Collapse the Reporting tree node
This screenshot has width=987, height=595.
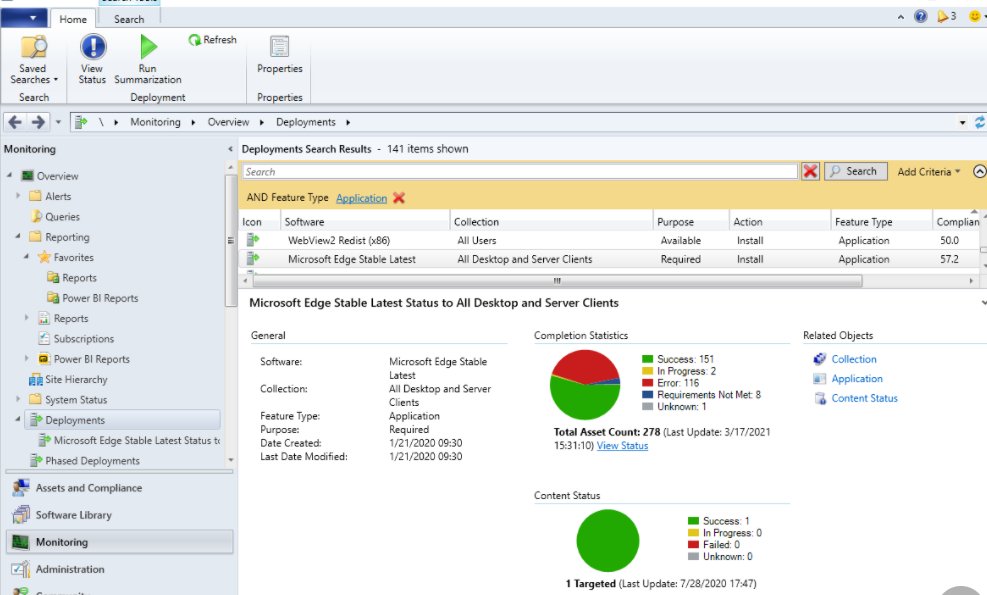click(18, 236)
